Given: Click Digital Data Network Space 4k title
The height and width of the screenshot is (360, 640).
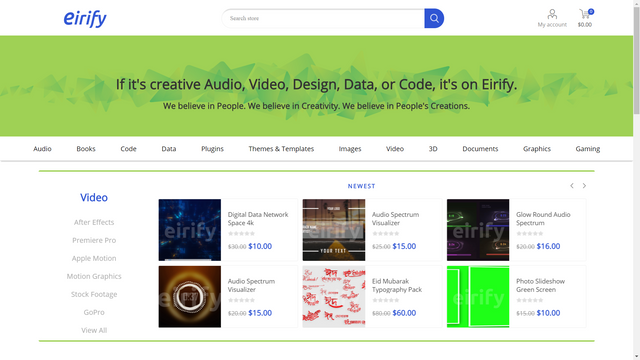Looking at the screenshot, I should coord(258,218).
